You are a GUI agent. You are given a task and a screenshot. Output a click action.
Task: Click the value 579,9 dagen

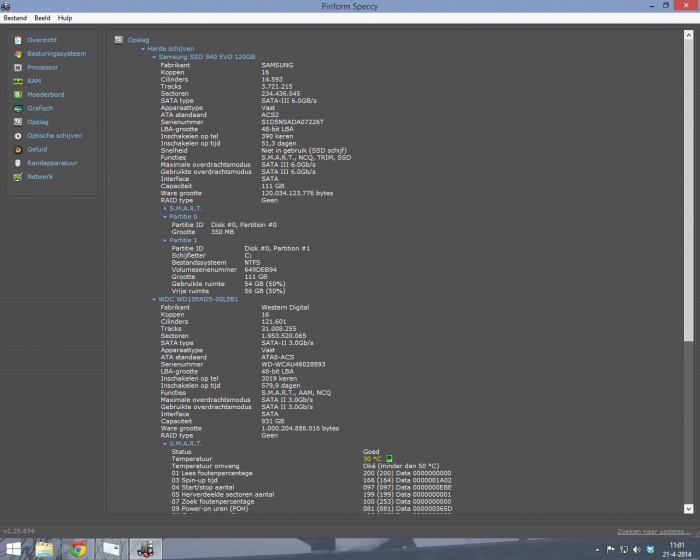[x=281, y=386]
